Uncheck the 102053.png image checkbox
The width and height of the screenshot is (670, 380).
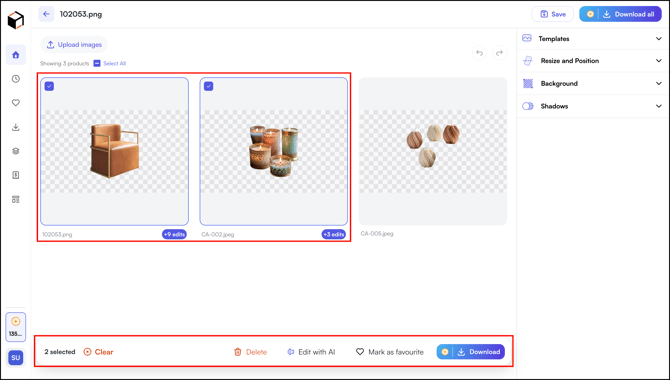pos(50,86)
